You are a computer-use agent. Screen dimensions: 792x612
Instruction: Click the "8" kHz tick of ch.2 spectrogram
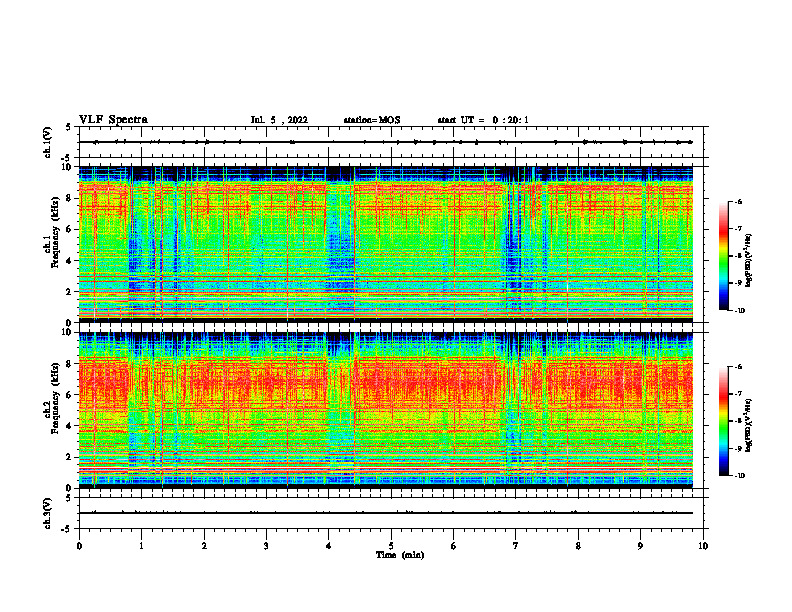click(x=69, y=364)
